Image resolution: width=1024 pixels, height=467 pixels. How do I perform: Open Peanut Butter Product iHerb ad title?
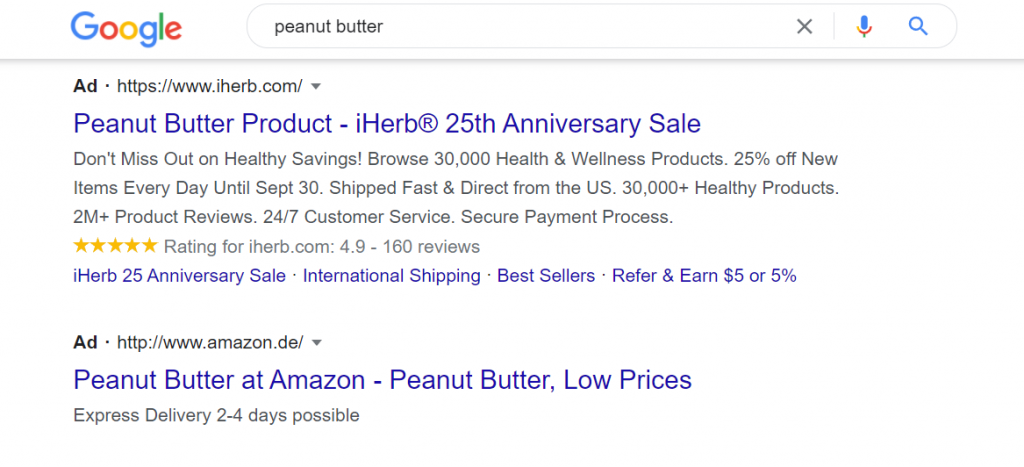click(x=387, y=123)
